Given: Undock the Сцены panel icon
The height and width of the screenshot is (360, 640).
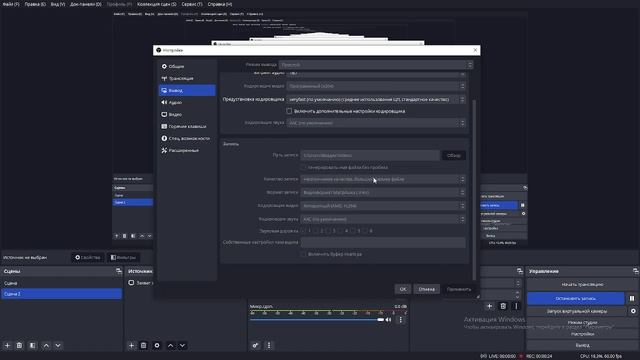Looking at the screenshot, I should pyautogui.click(x=119, y=271).
